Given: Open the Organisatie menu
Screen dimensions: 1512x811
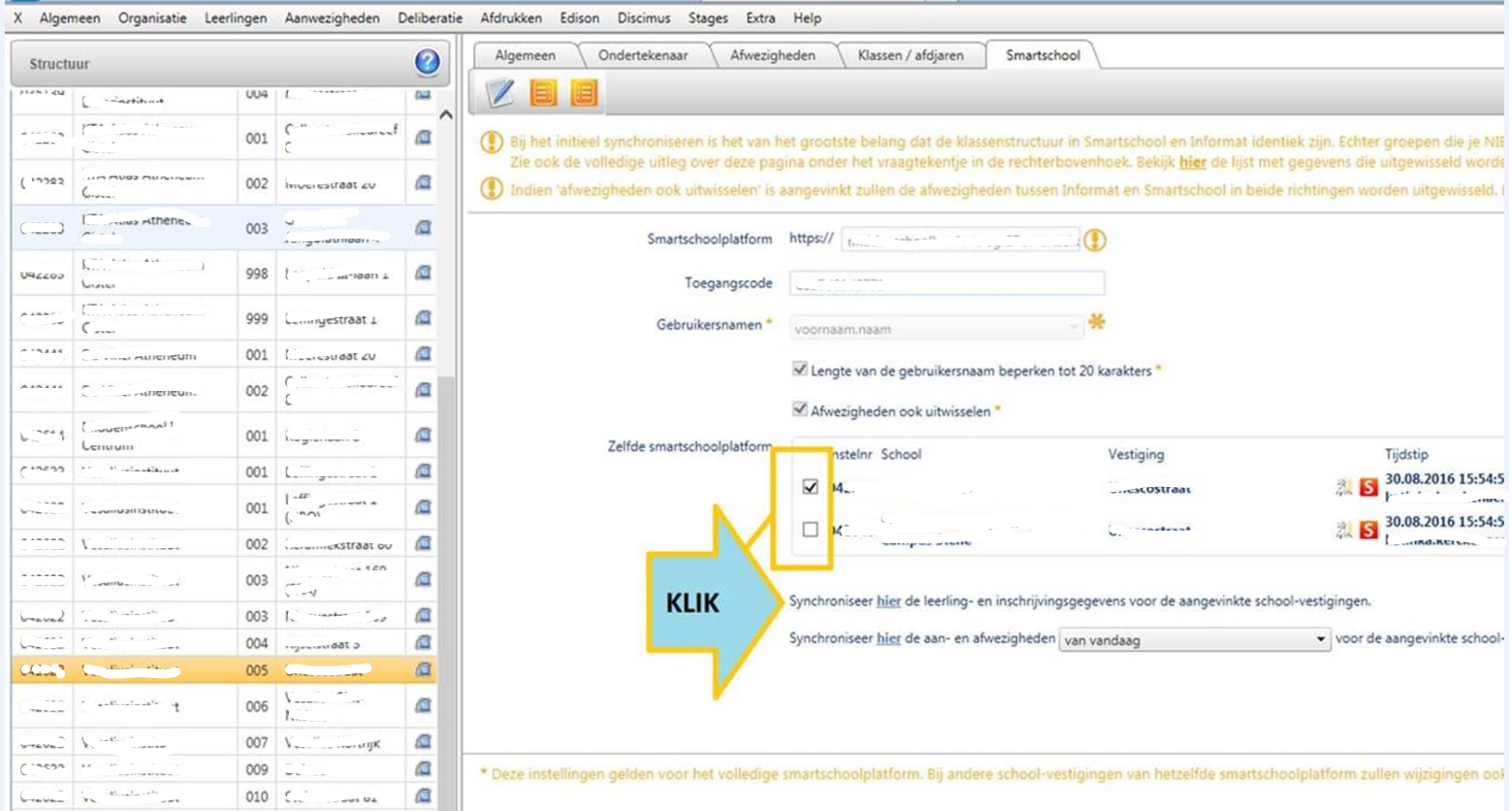Looking at the screenshot, I should click(152, 18).
